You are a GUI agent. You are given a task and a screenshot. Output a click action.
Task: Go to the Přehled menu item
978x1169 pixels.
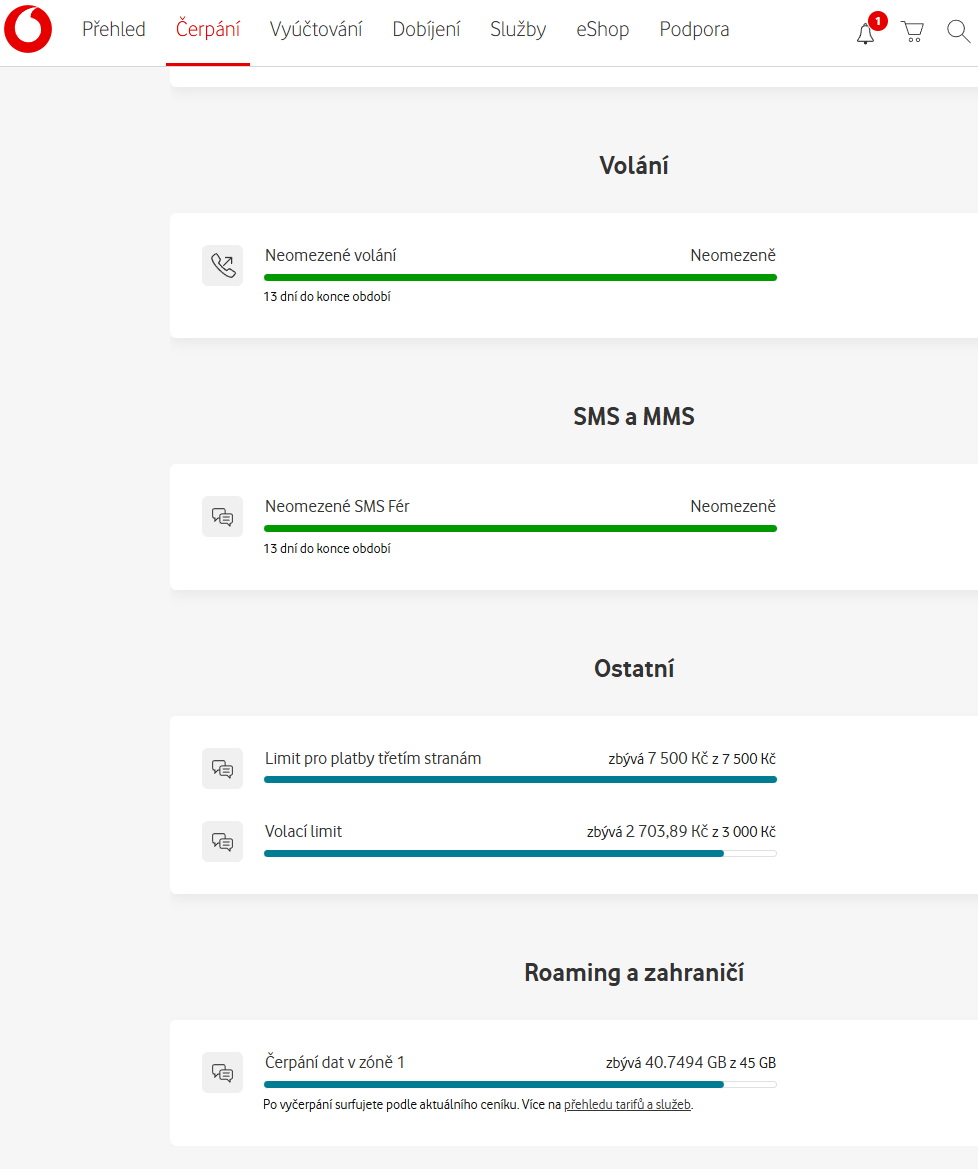coord(114,30)
